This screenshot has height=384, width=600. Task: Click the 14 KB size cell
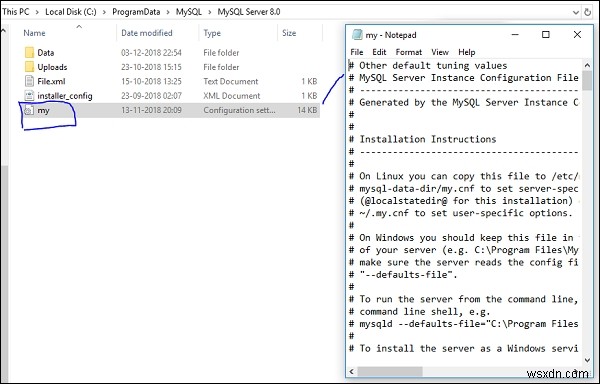tap(307, 110)
